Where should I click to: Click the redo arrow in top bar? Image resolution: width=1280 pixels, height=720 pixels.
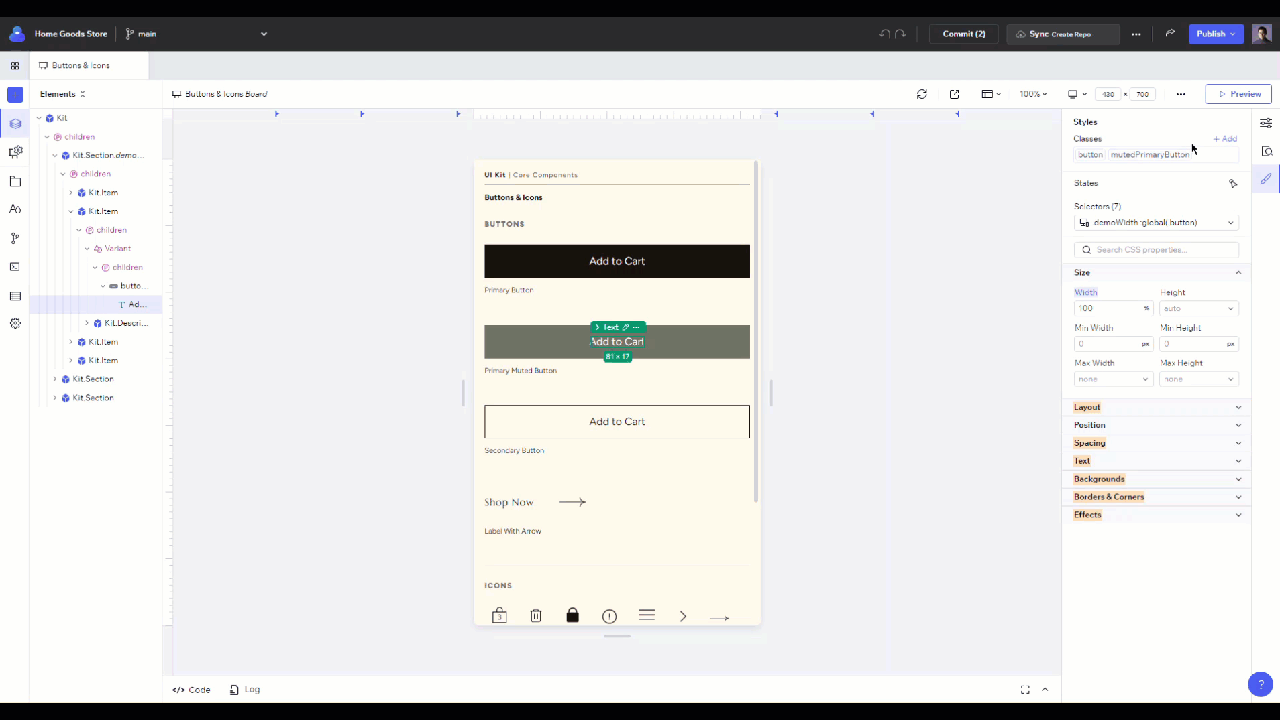900,34
